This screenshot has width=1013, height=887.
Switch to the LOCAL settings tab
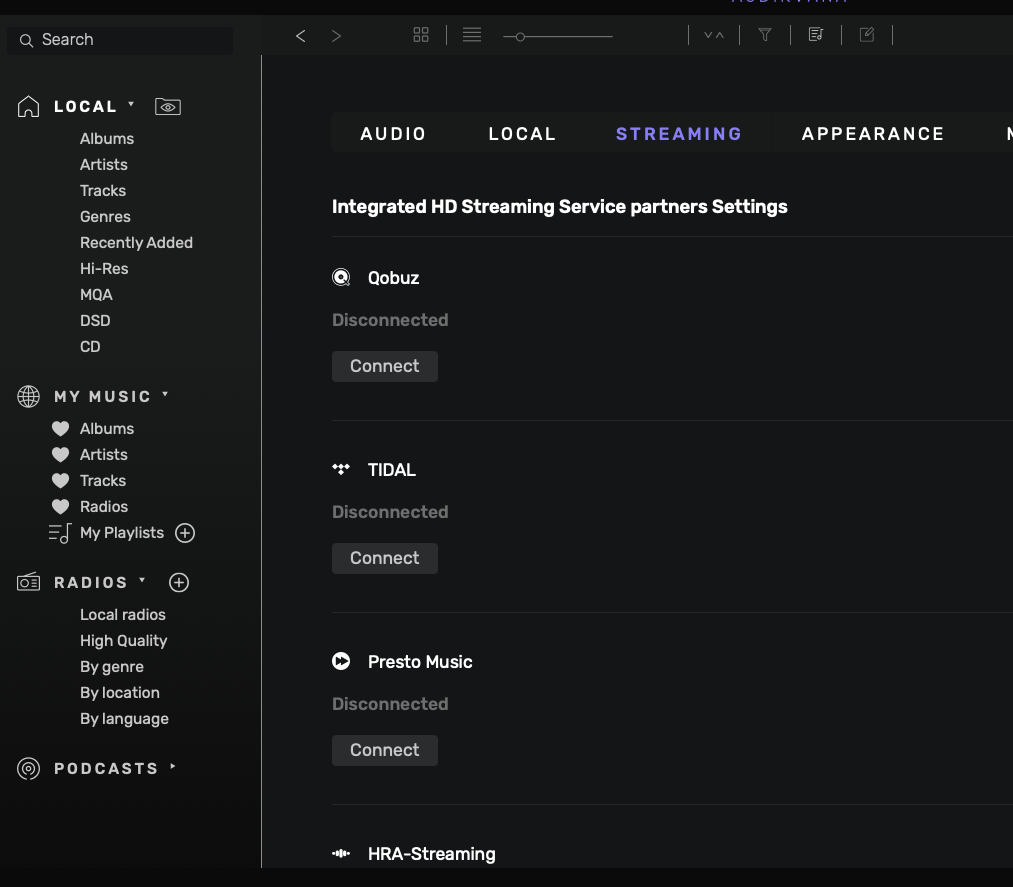(523, 134)
